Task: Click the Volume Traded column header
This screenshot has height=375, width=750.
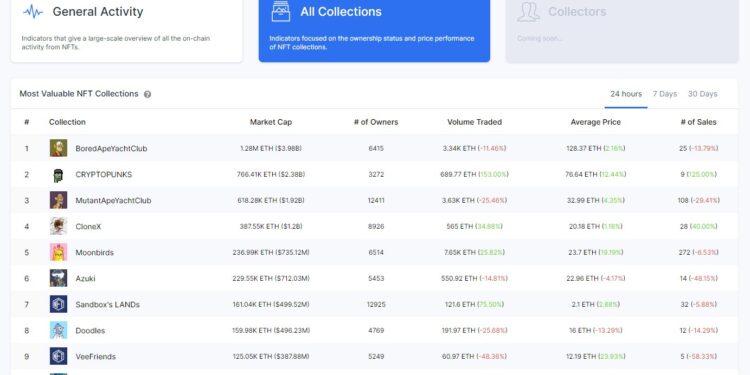Action: pyautogui.click(x=474, y=122)
